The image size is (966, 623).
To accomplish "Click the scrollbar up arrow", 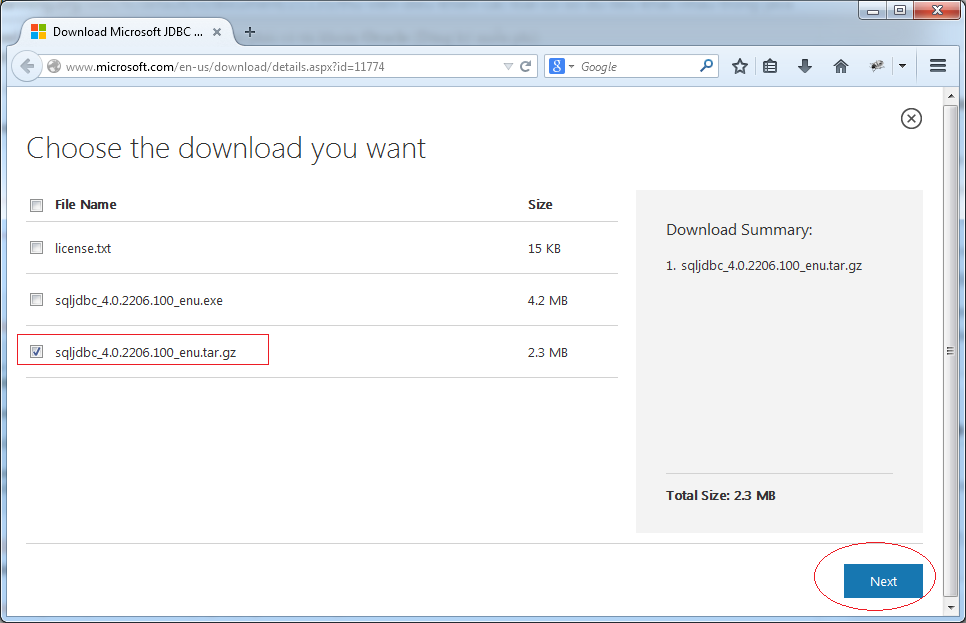I will [951, 96].
